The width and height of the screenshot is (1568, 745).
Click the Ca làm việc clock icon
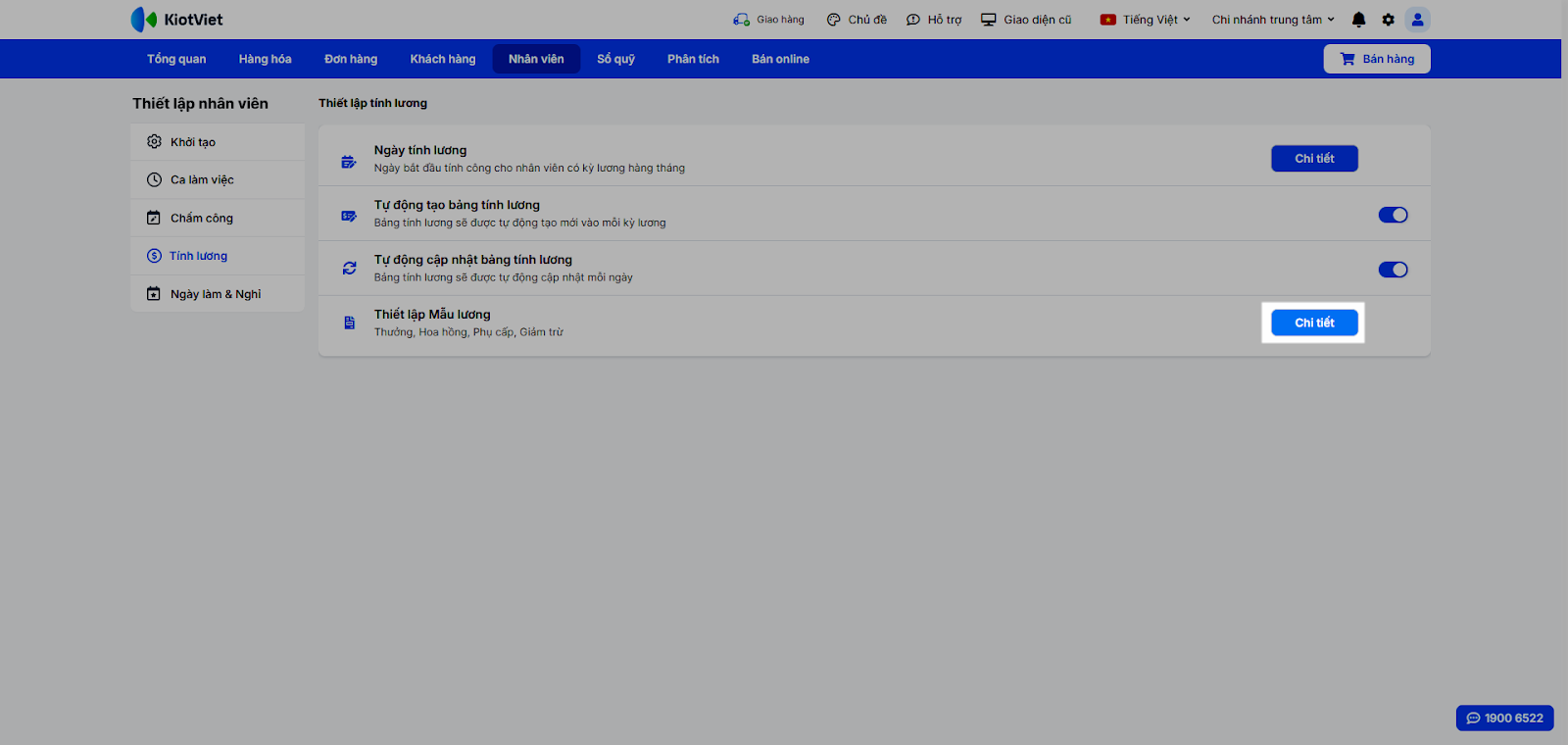[x=154, y=180]
